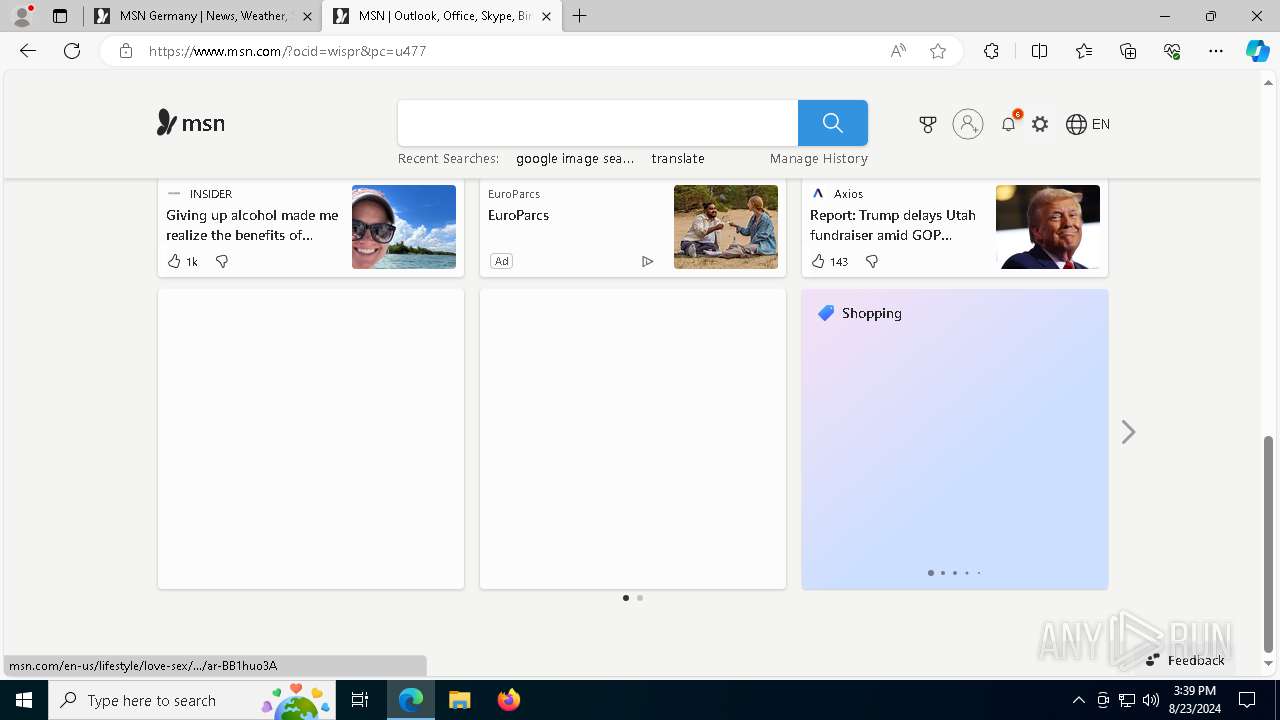This screenshot has width=1280, height=720.
Task: Open Edge Settings and more menu
Action: 1216,51
